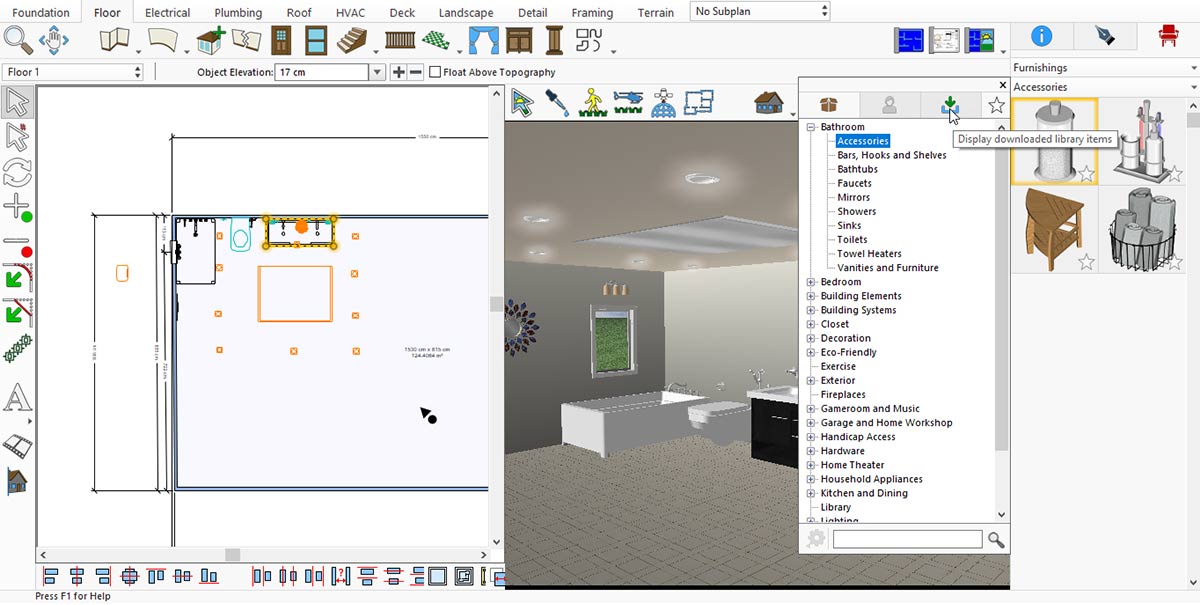
Task: Toggle the favorites star in library panel
Action: pyautogui.click(x=996, y=105)
